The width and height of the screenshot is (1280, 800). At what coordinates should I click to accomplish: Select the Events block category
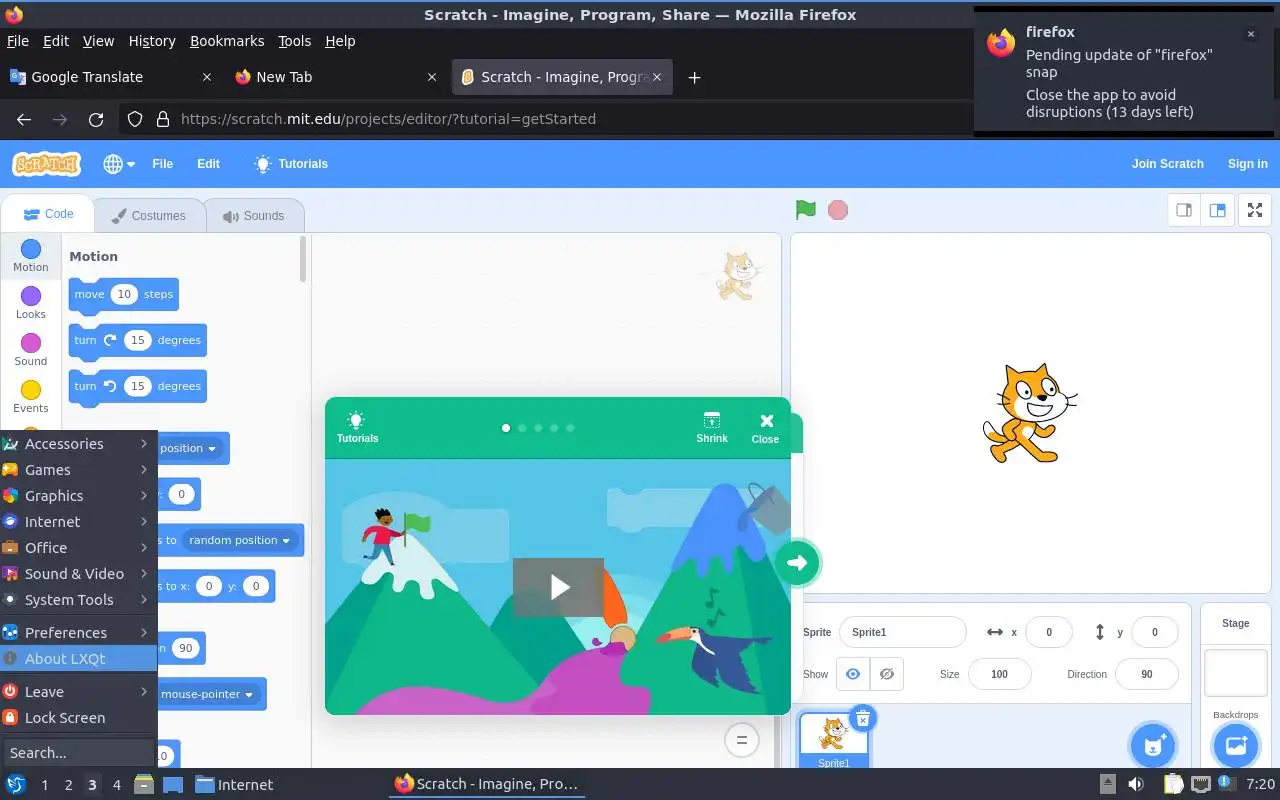30,397
